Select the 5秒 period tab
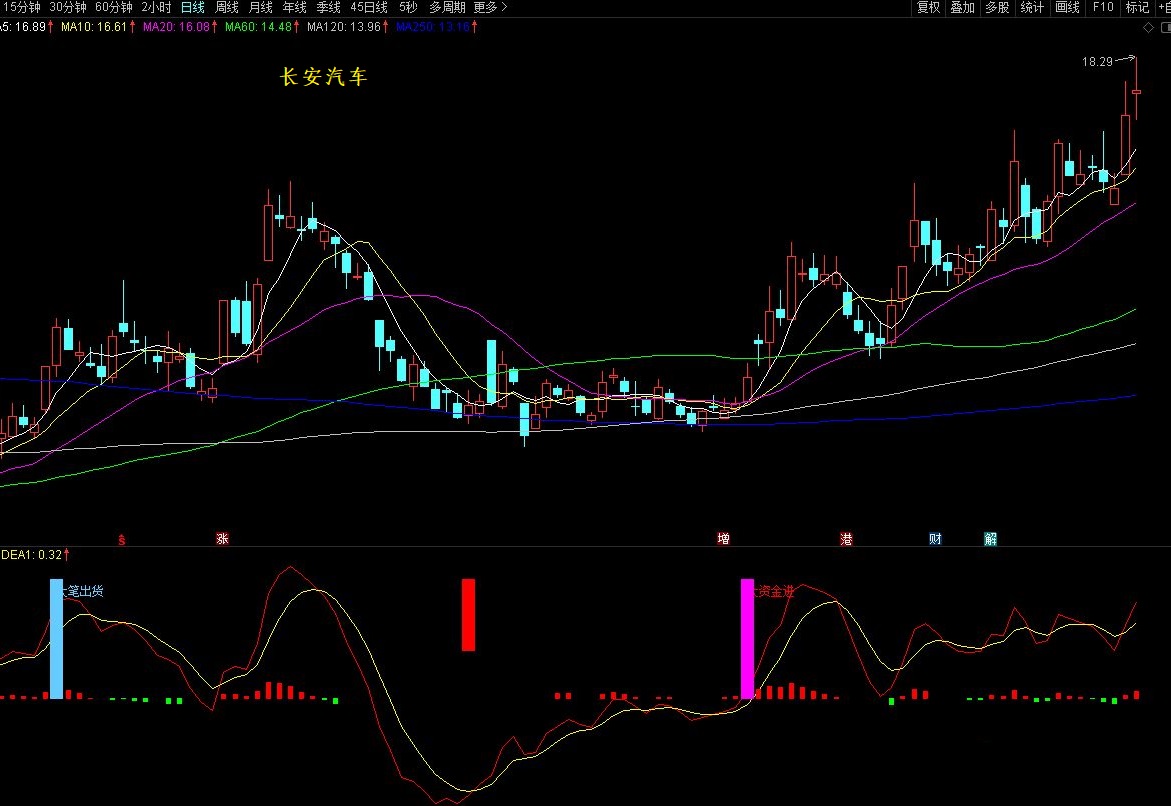Image resolution: width=1171 pixels, height=806 pixels. click(408, 7)
